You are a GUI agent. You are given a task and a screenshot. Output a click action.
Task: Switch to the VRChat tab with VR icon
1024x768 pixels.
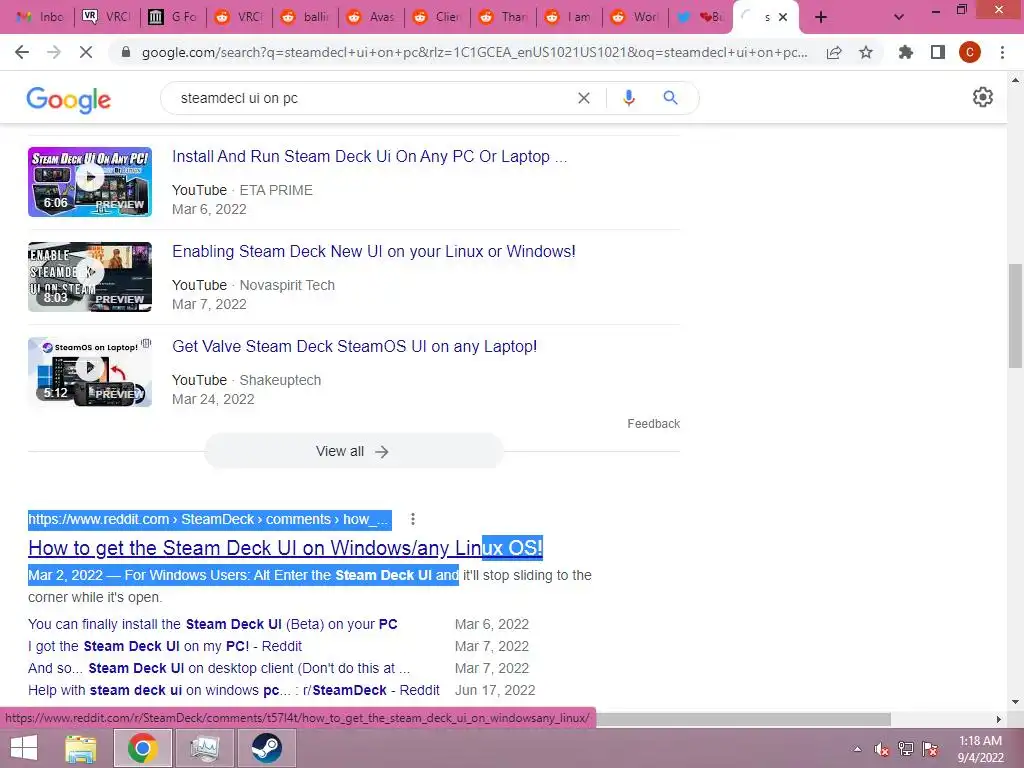[106, 17]
